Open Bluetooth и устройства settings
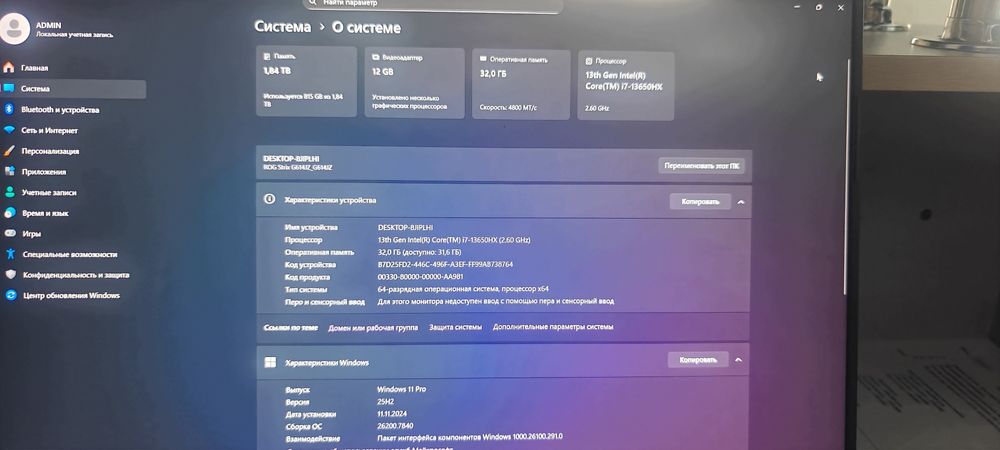 pyautogui.click(x=60, y=110)
